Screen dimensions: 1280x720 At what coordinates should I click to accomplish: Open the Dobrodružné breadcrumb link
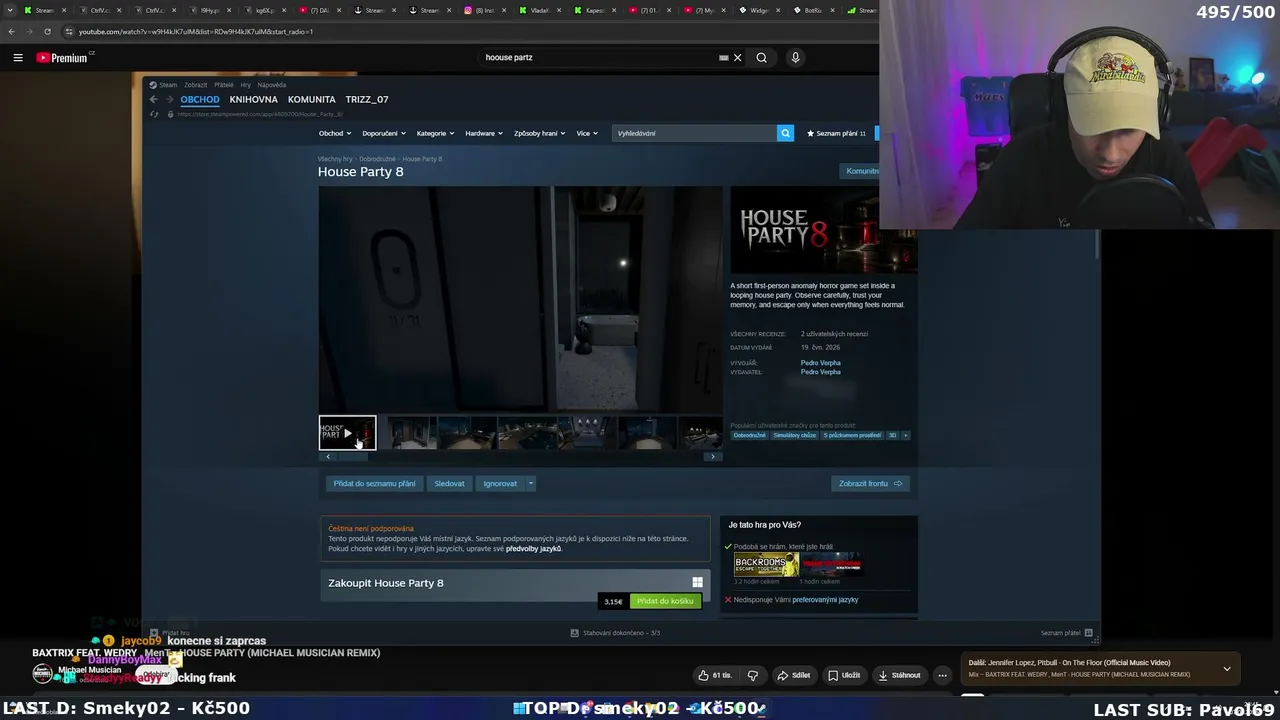[x=378, y=159]
